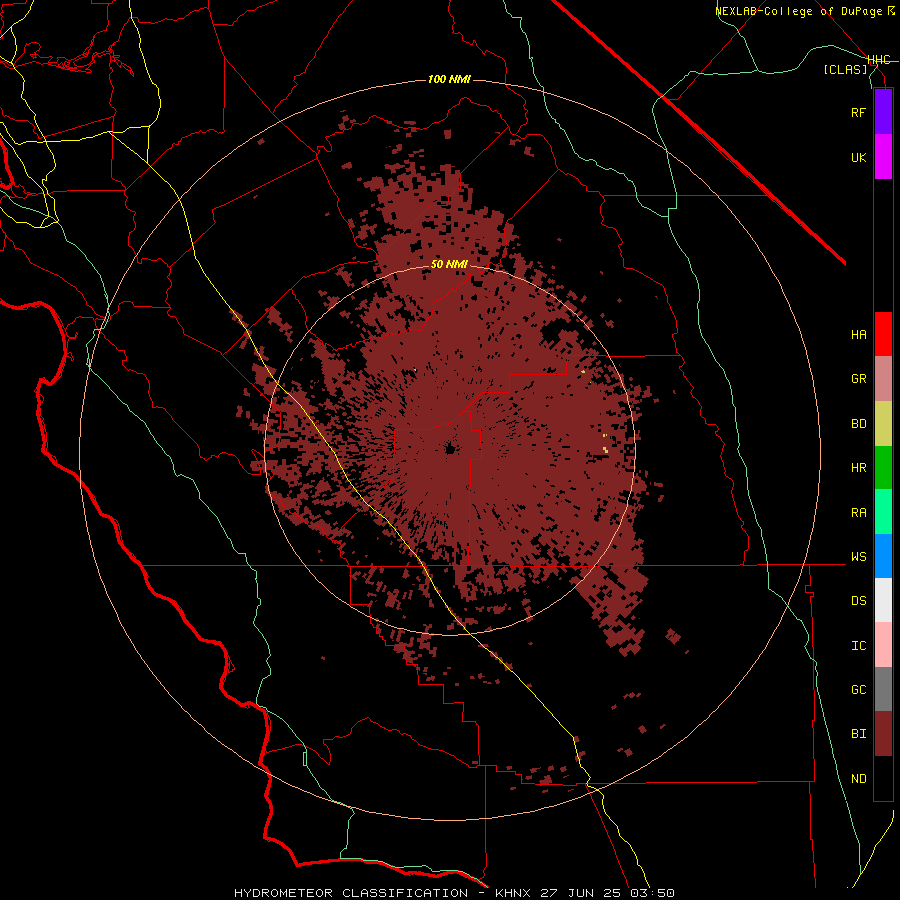
Task: Click the 03:50 timestamp
Action: [x=651, y=893]
